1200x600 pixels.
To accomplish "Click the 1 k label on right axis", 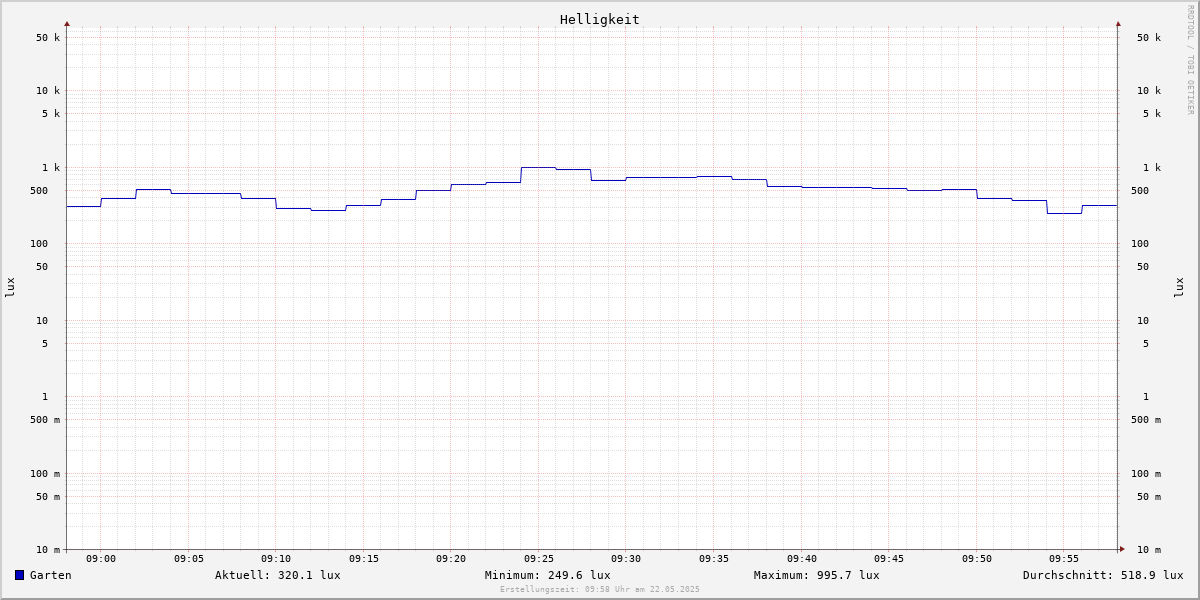I will [x=1152, y=168].
